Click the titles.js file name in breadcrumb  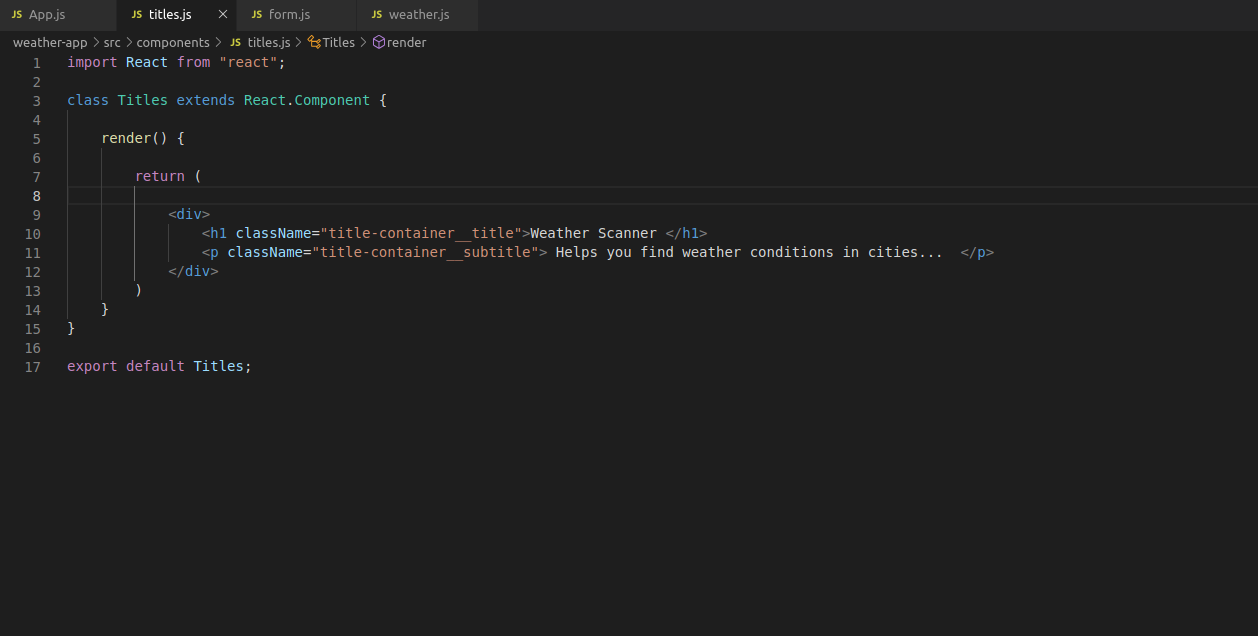pyautogui.click(x=268, y=43)
